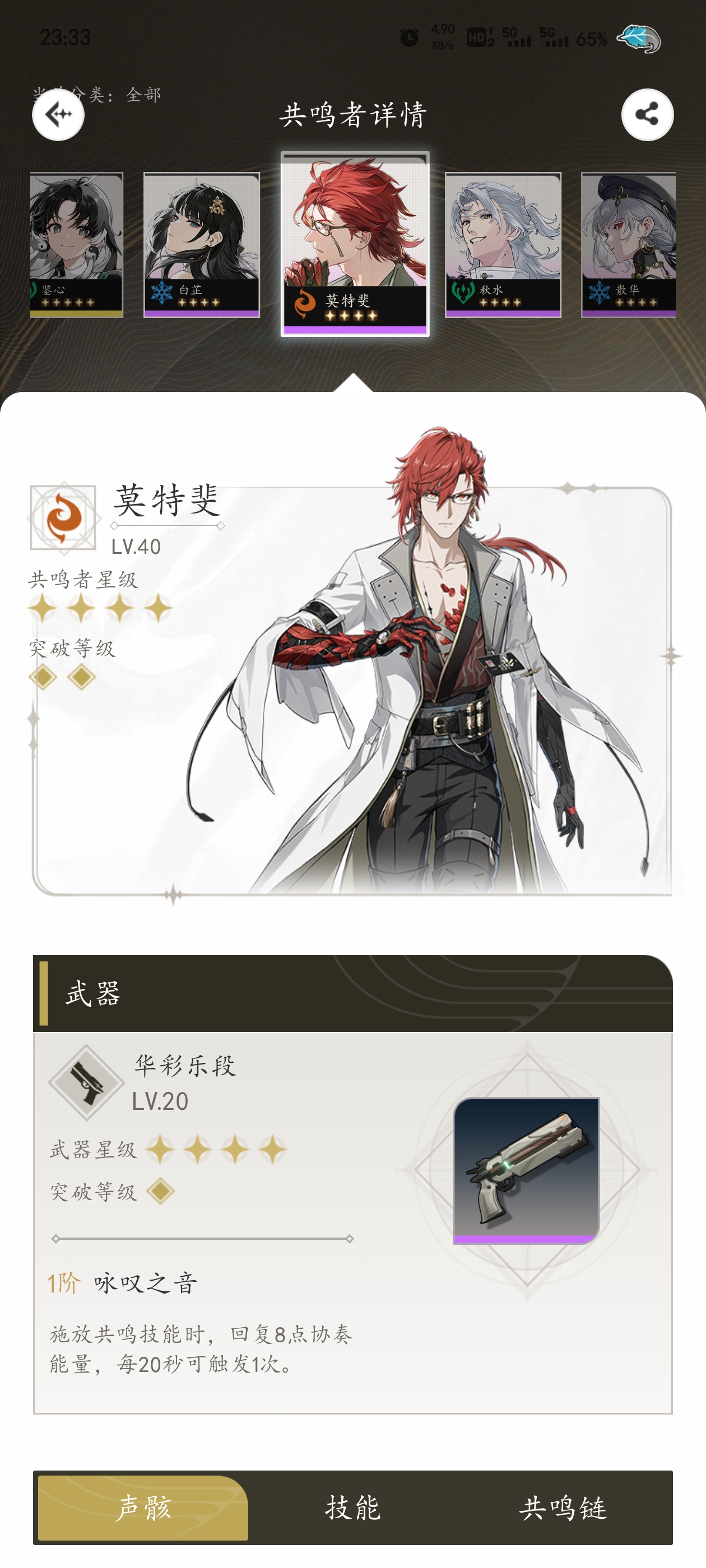Select 散华 character card
This screenshot has height=1568, width=706.
[629, 245]
